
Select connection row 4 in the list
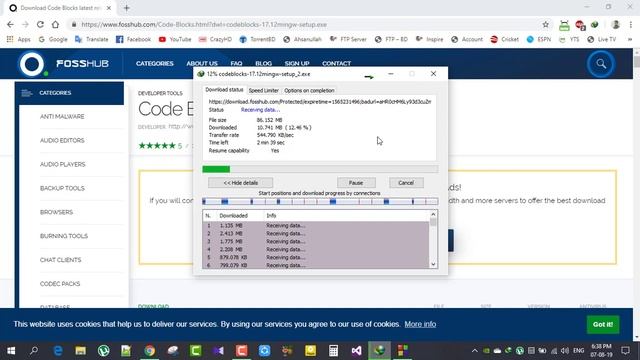tap(316, 249)
